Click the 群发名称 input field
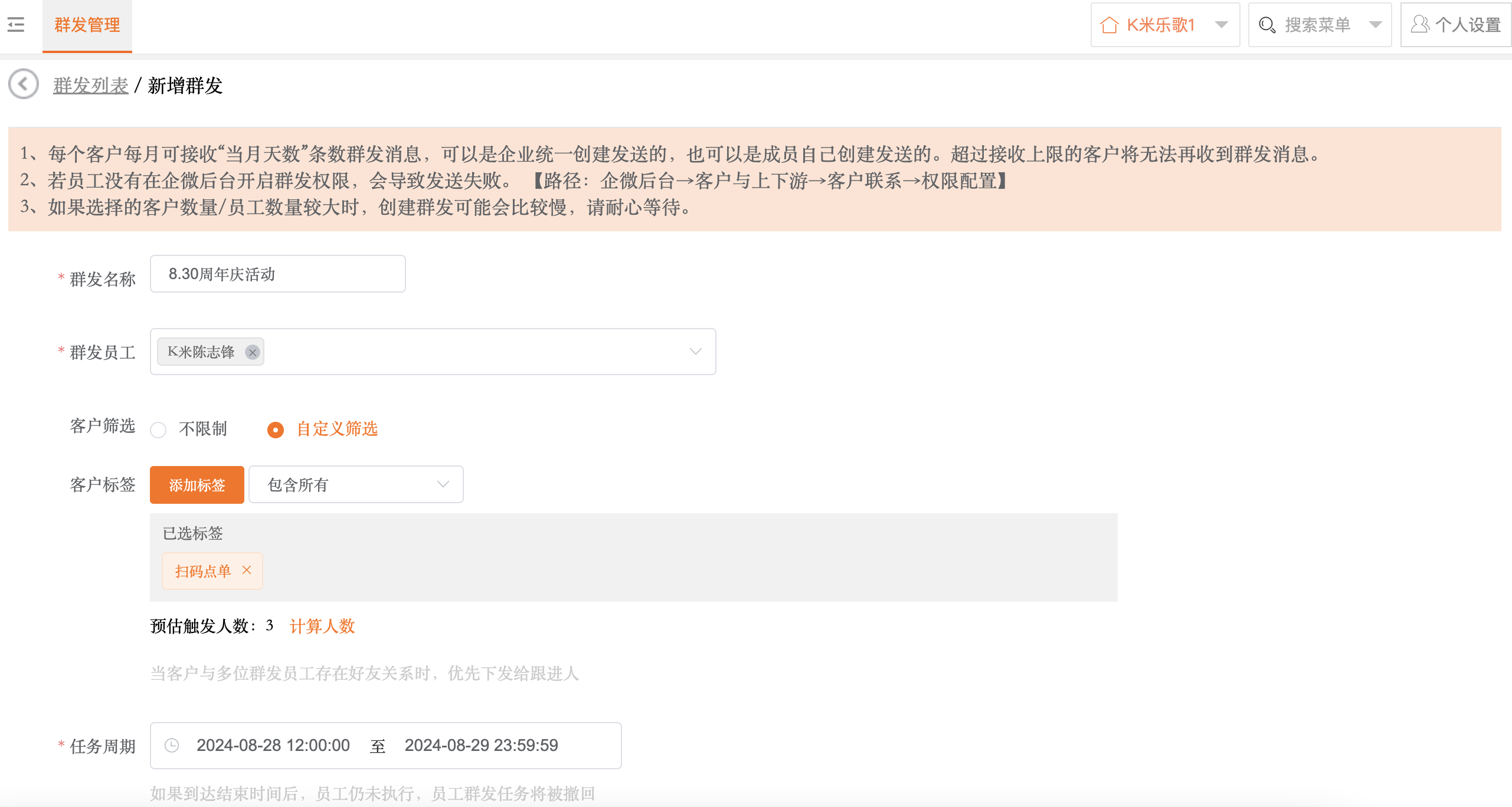 [x=278, y=274]
